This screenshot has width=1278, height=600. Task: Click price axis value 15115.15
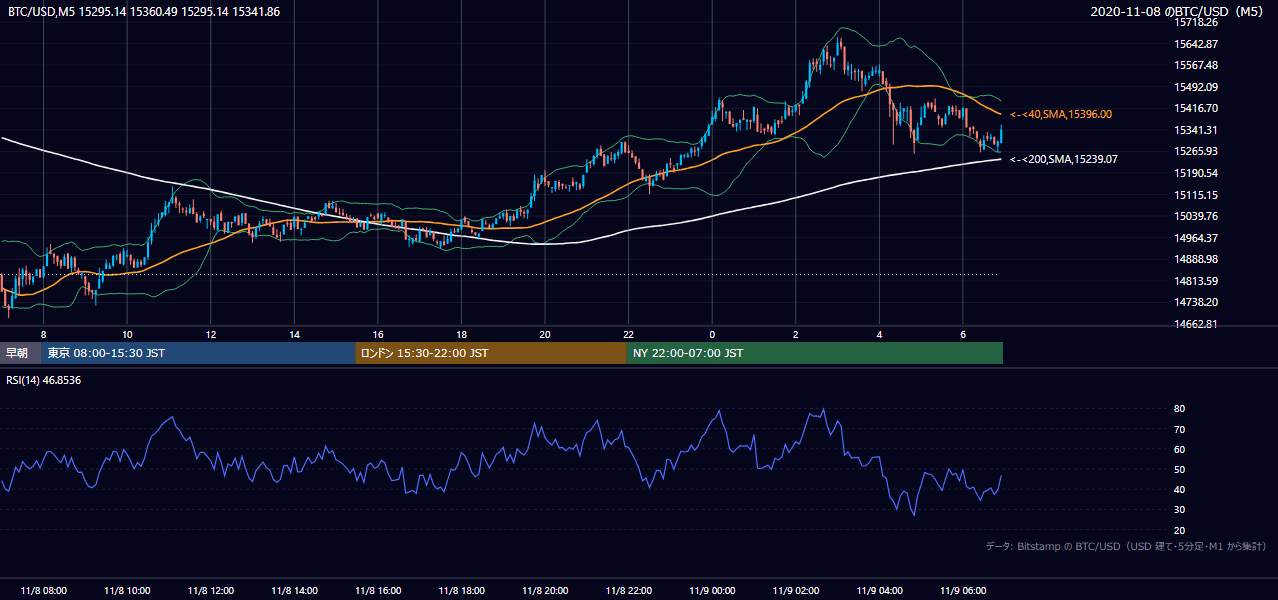[x=1196, y=195]
